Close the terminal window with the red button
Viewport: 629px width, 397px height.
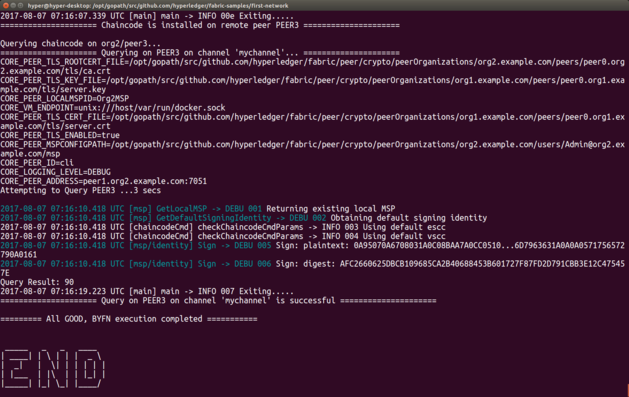(5, 5)
